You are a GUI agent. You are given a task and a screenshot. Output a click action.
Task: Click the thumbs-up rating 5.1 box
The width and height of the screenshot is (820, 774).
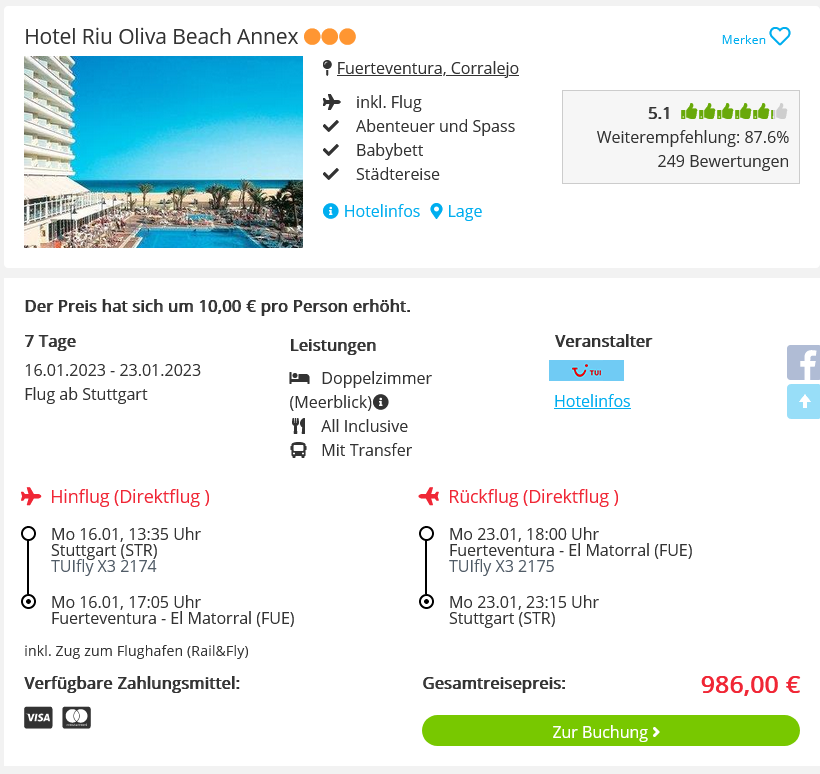tap(681, 137)
